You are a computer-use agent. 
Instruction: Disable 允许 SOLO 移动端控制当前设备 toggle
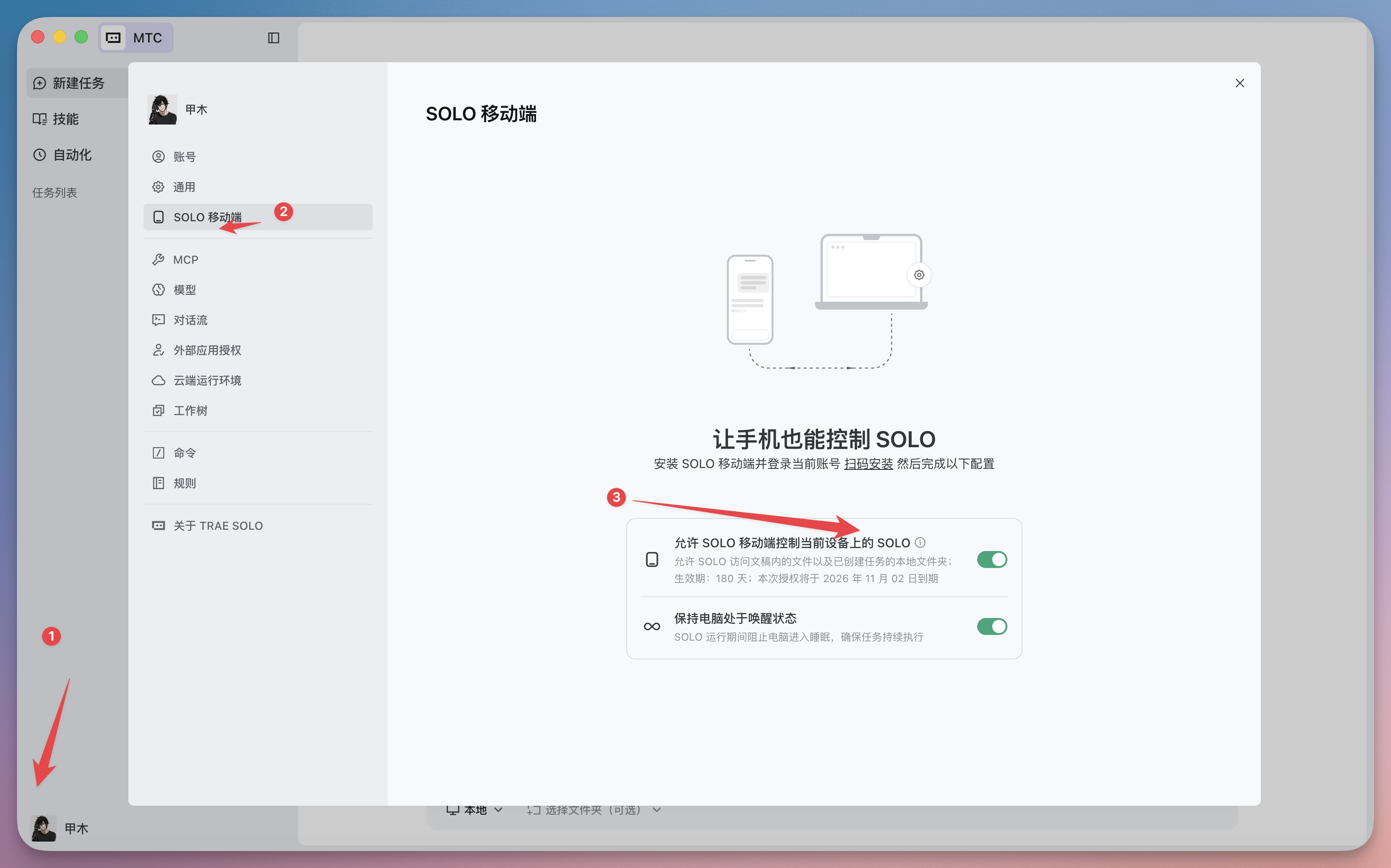click(x=991, y=560)
